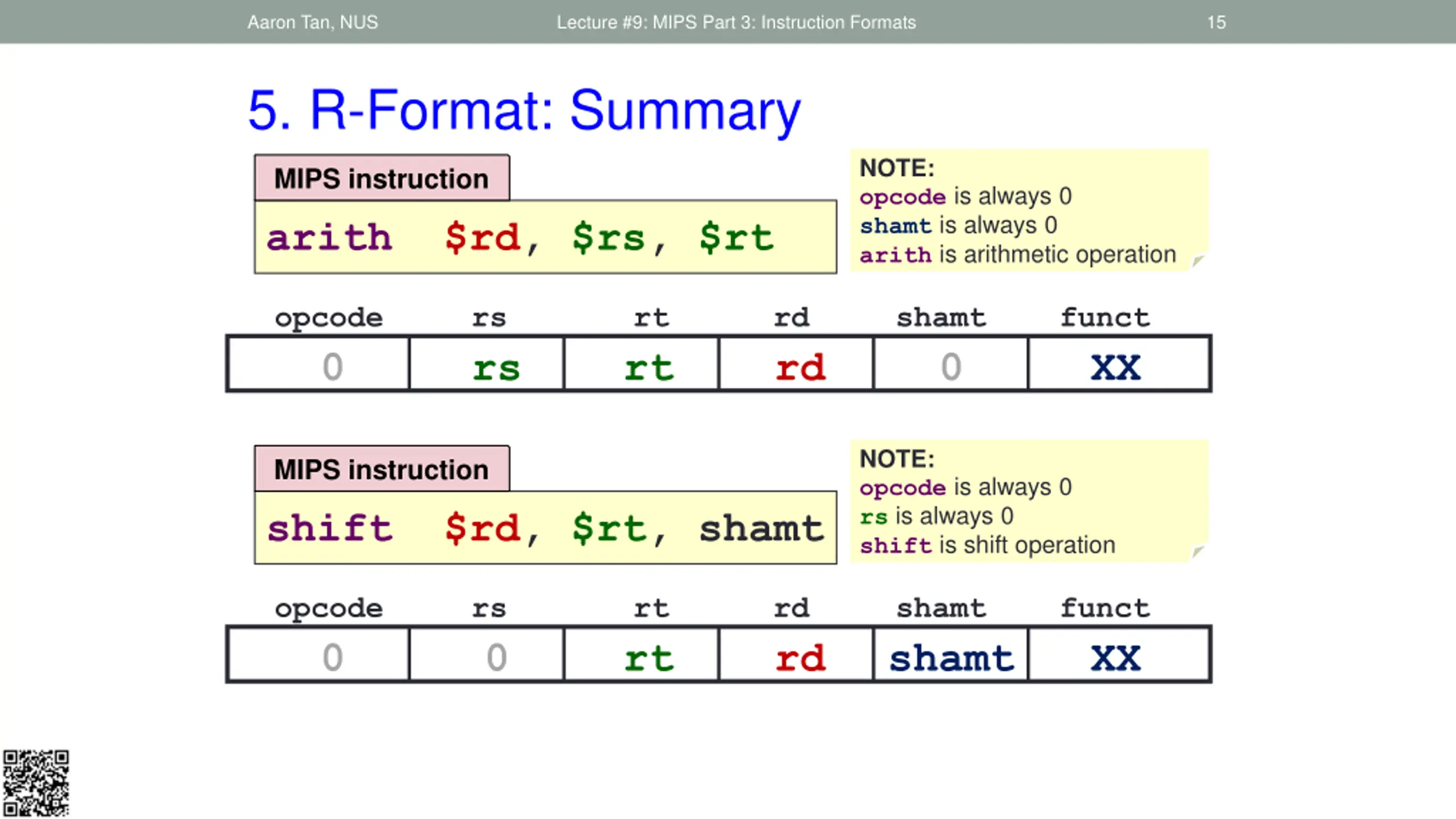Click 'shift is shift operation' note line
This screenshot has width=1456, height=819.
click(987, 545)
